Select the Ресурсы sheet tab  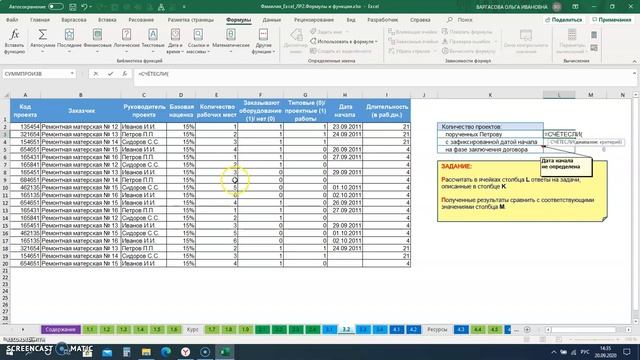(437, 329)
